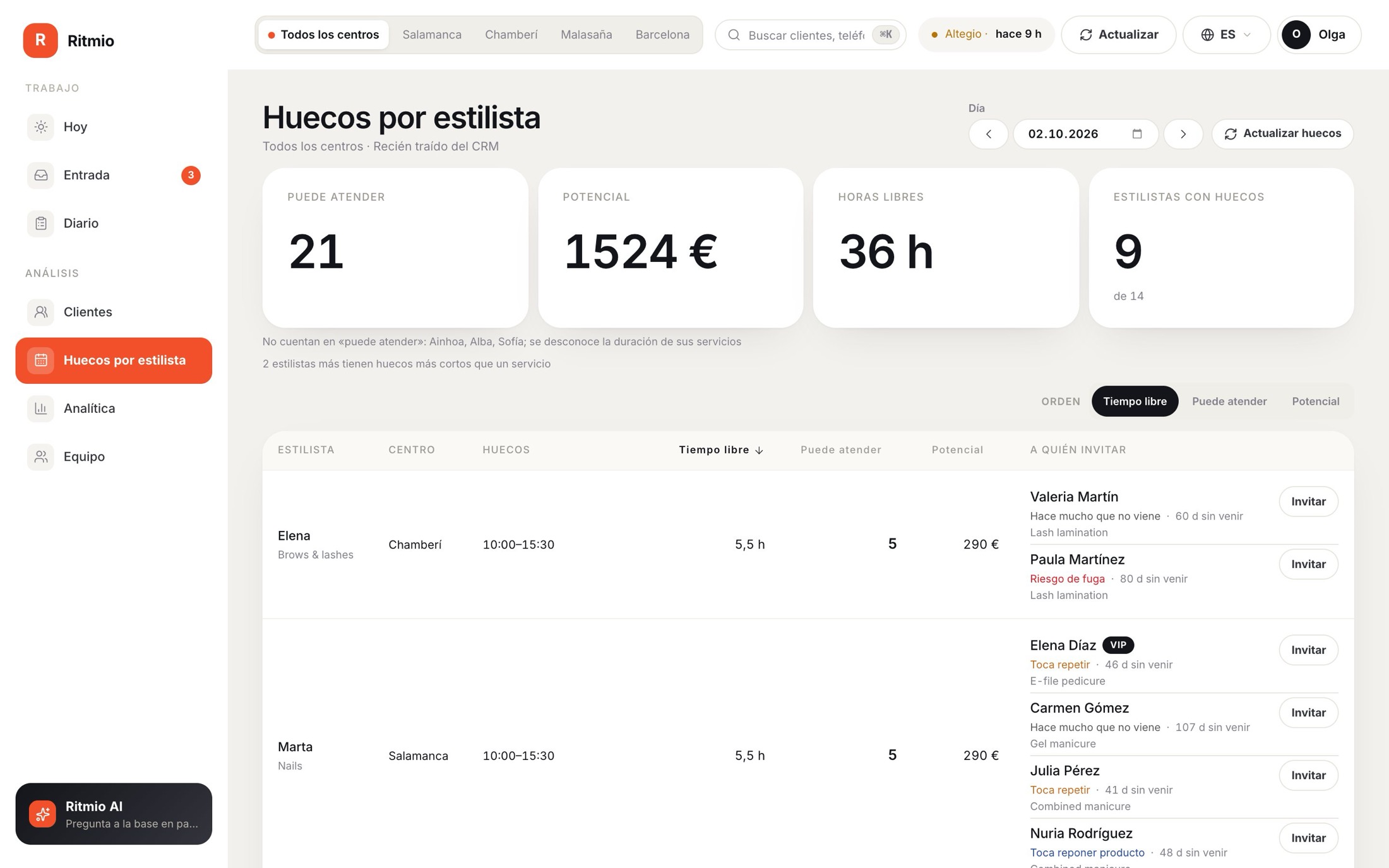Click the Huecos por estilista calendar icon

[40, 360]
